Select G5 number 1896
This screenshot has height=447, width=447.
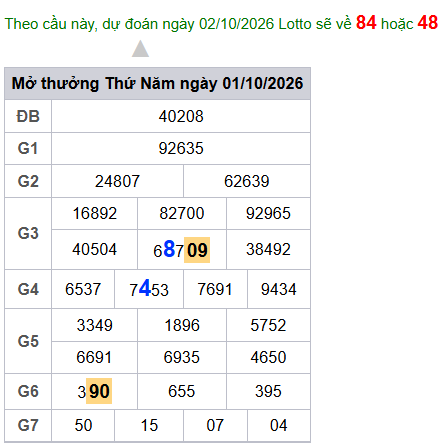pos(182,325)
